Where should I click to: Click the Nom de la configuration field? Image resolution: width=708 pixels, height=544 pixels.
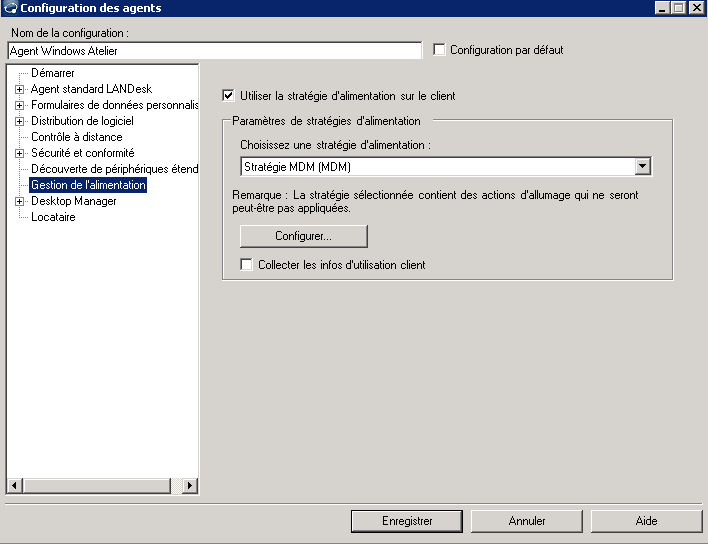214,50
